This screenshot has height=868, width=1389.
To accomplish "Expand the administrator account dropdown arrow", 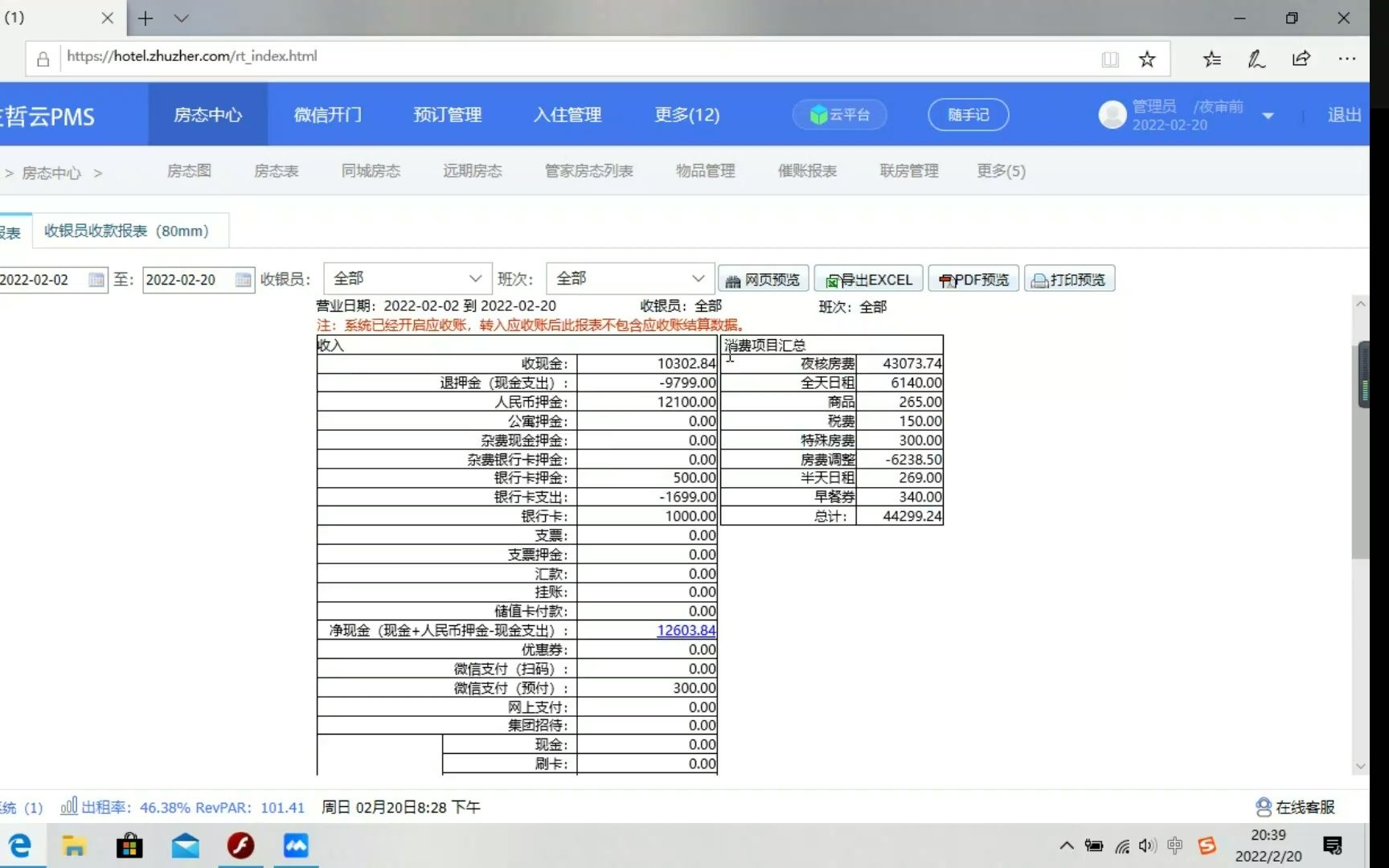I will point(1268,116).
